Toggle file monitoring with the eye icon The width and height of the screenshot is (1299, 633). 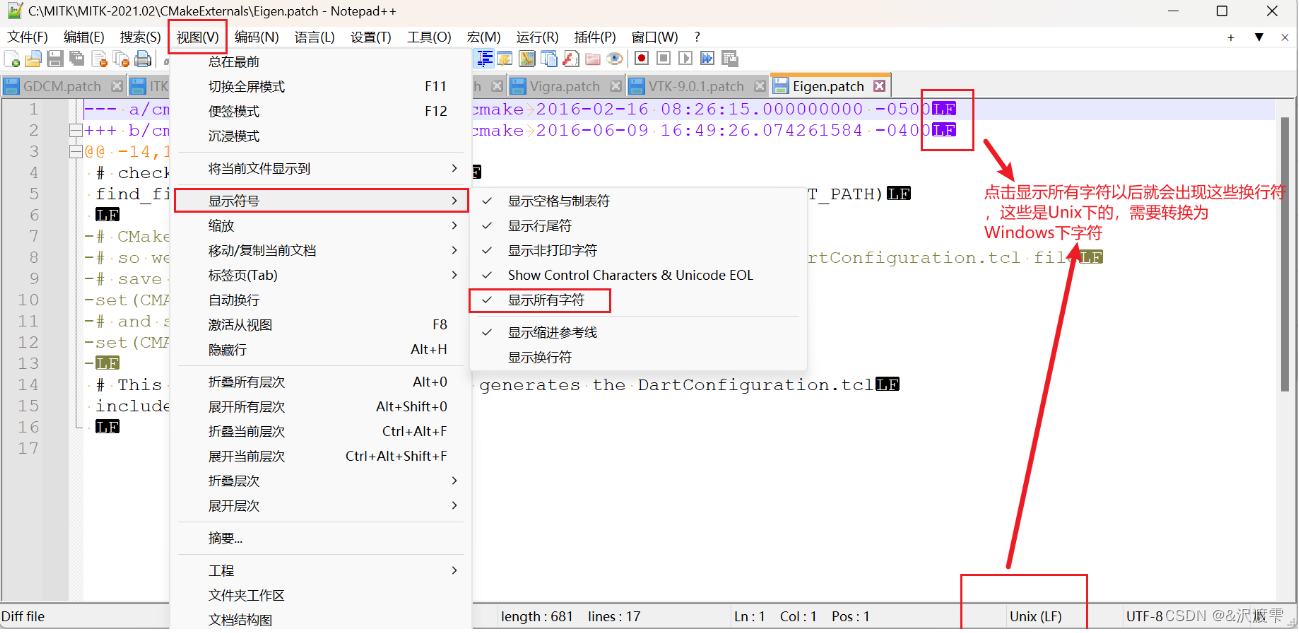point(614,58)
